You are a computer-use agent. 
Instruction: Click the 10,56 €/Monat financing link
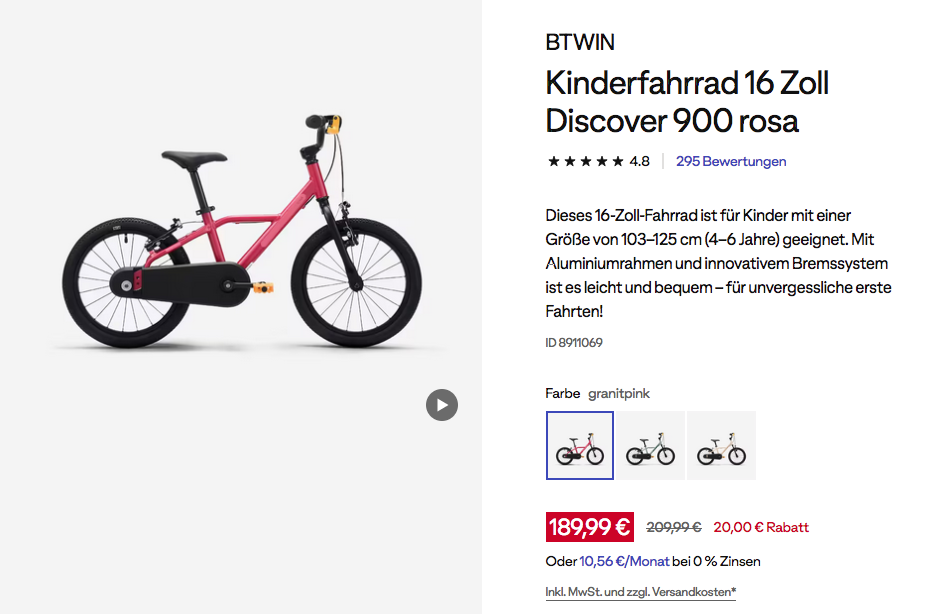[x=624, y=561]
